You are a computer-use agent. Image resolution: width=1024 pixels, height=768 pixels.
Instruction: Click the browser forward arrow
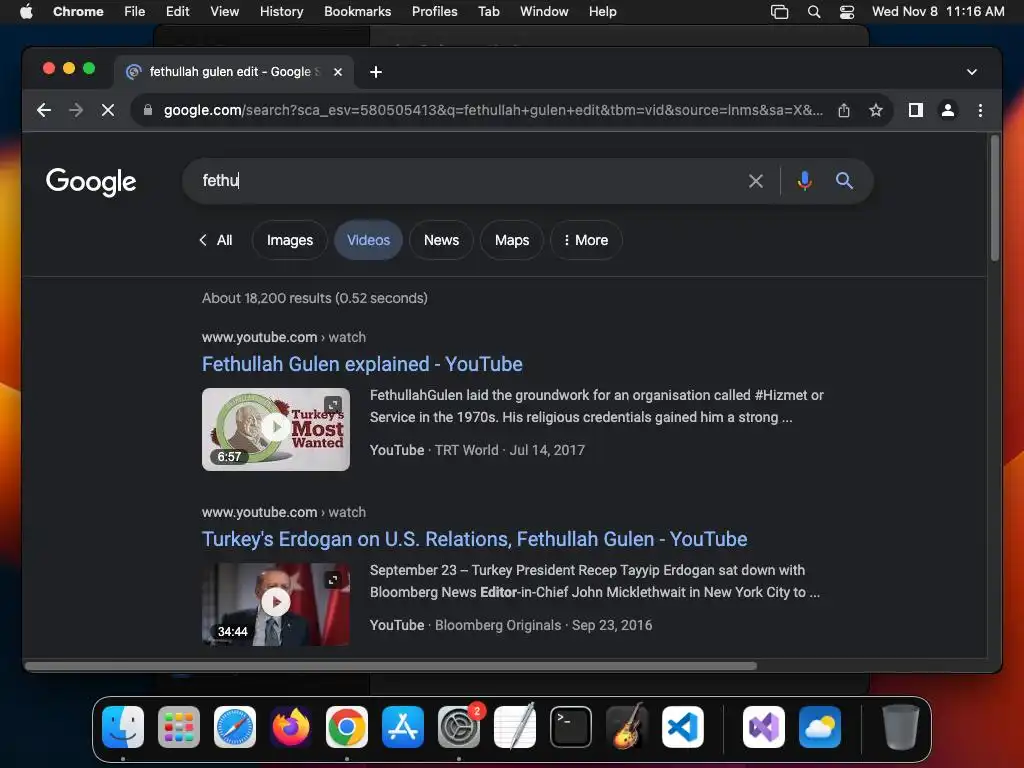click(76, 110)
